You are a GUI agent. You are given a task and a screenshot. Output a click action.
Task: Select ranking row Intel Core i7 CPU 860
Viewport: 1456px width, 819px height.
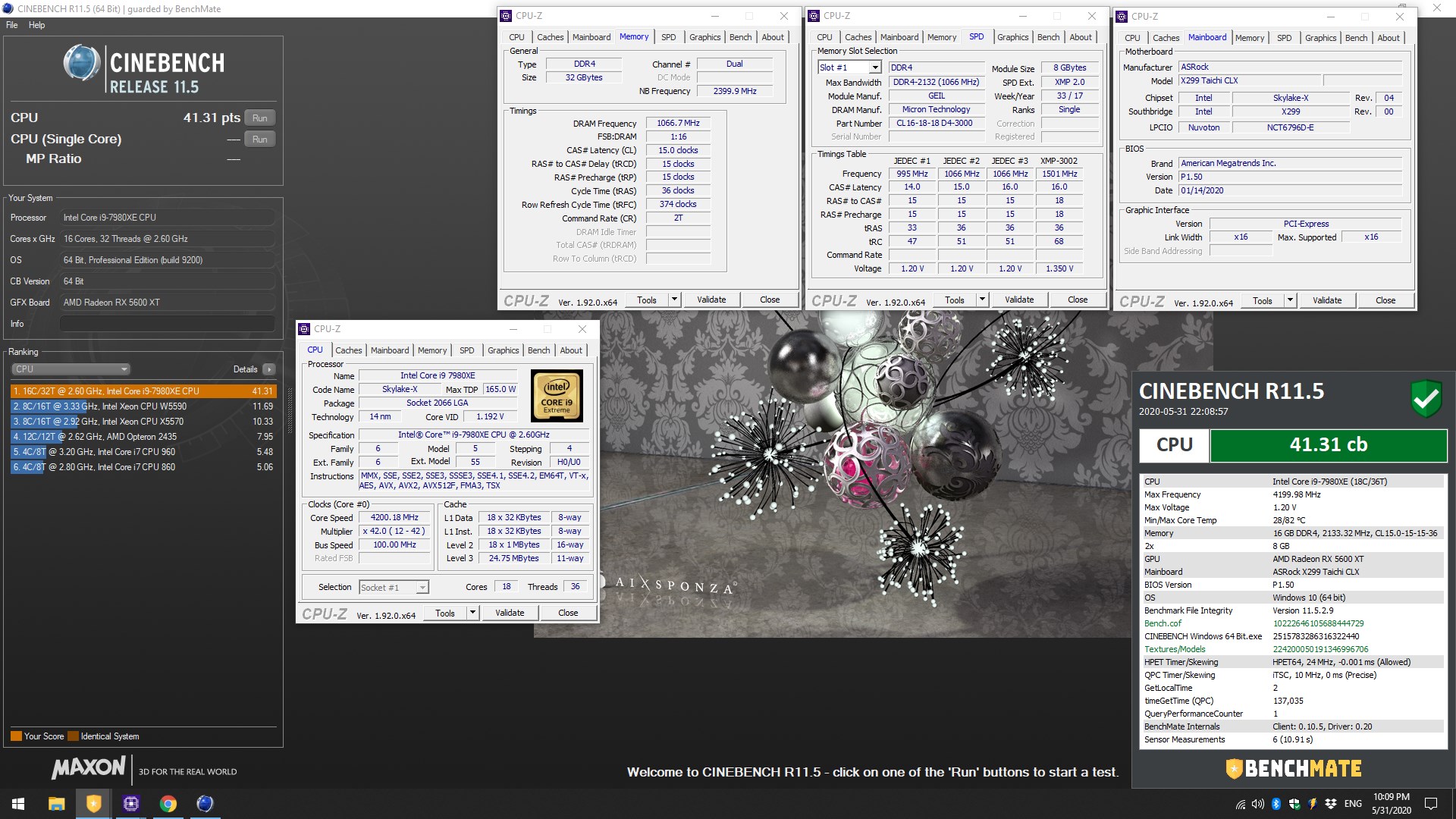pyautogui.click(x=143, y=467)
